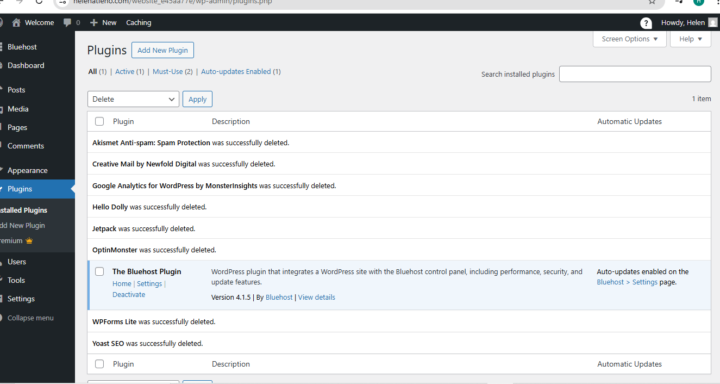The image size is (720, 384).
Task: Open the Media library menu
Action: pyautogui.click(x=18, y=109)
